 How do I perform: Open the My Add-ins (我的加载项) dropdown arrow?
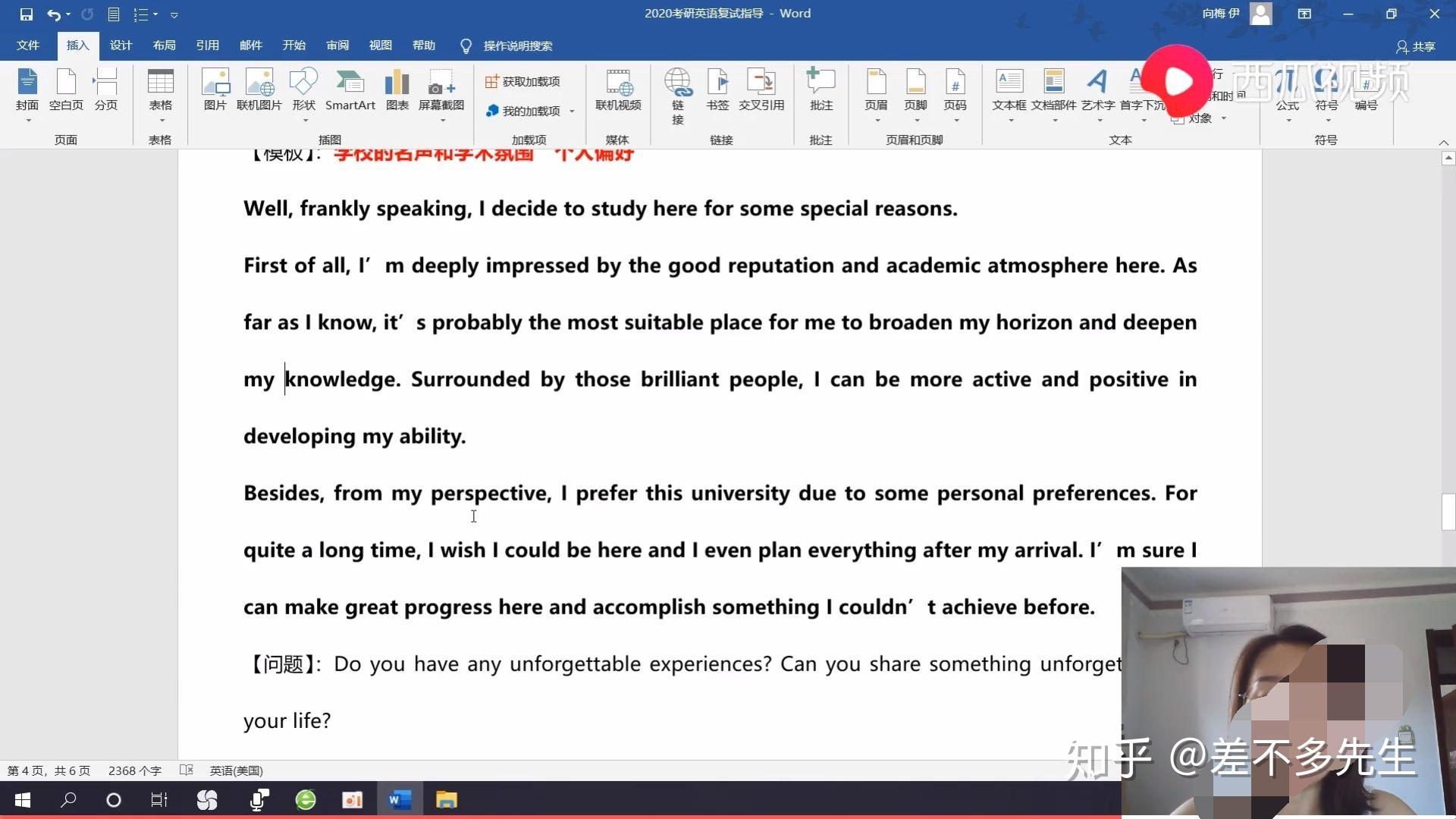(x=572, y=111)
